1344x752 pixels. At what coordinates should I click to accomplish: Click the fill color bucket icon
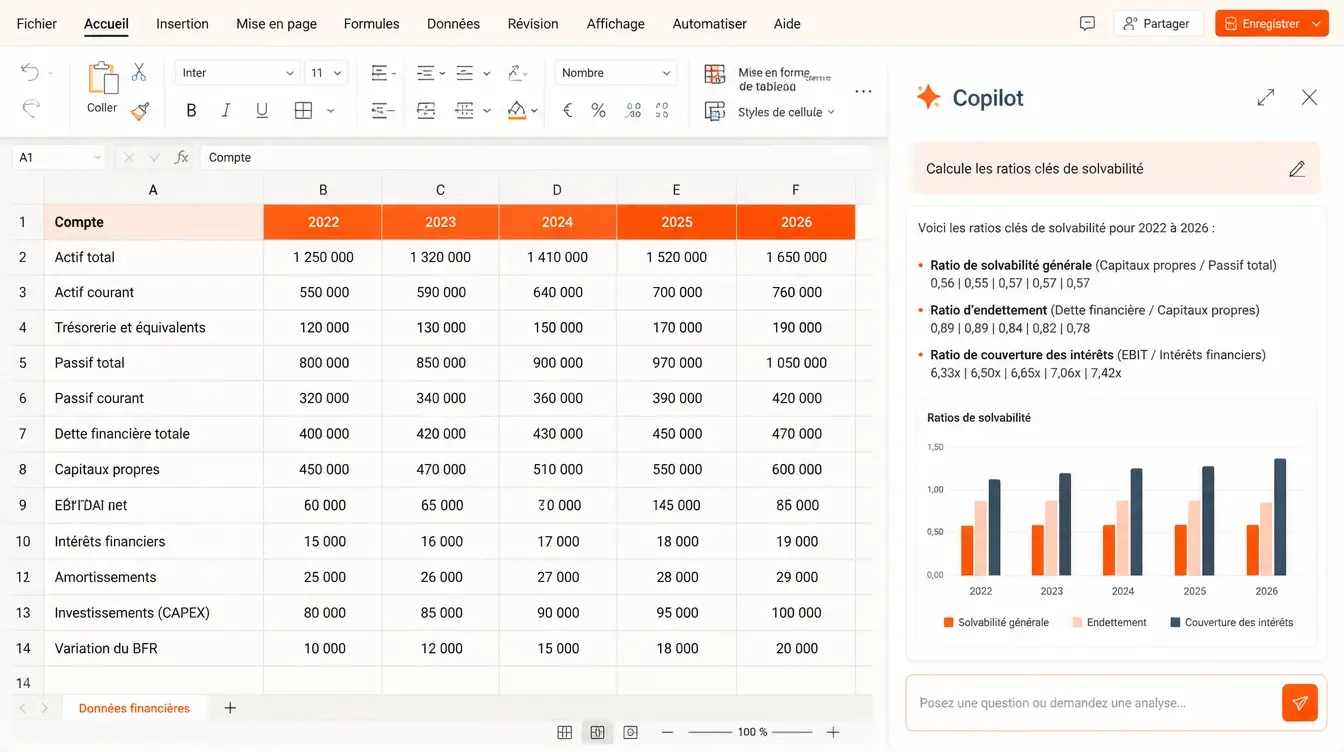point(517,111)
